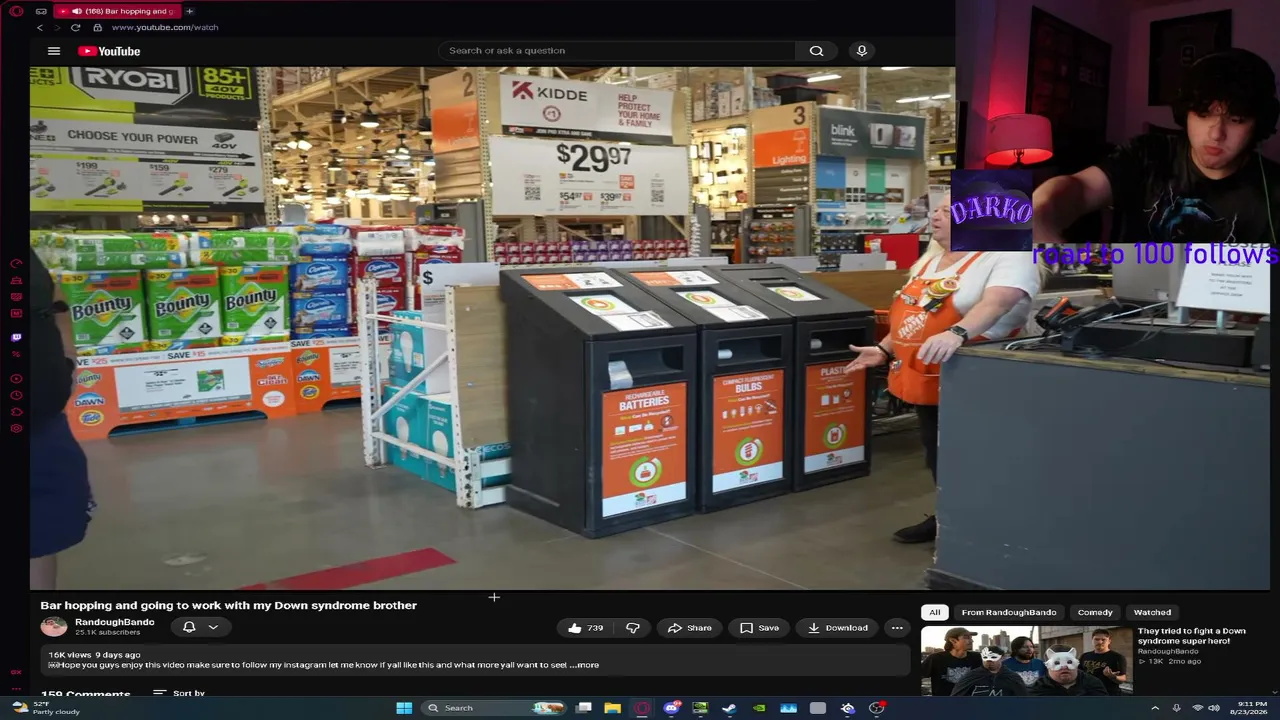Screen dimensions: 1280x720
Task: Open NVIDIA app from the taskbar
Action: (x=760, y=708)
